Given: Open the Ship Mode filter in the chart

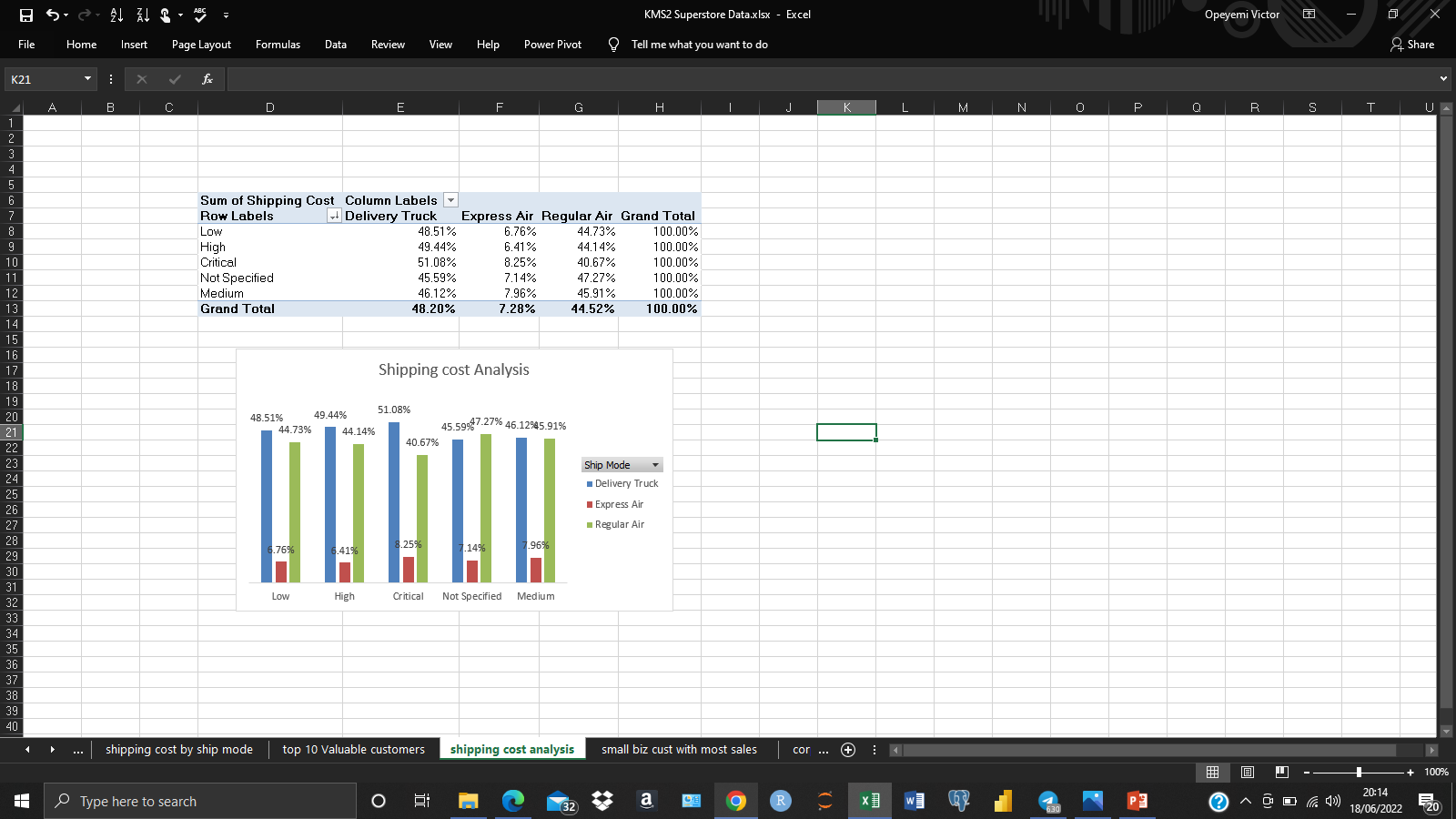Looking at the screenshot, I should click(x=654, y=464).
